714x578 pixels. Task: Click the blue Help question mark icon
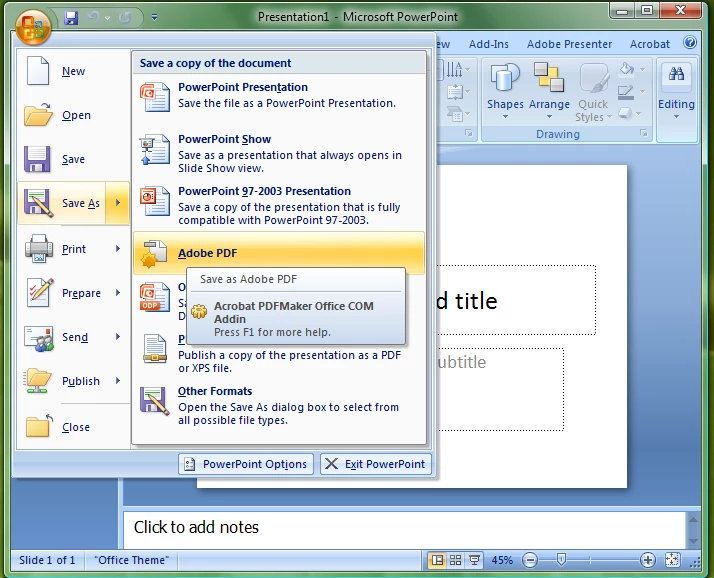tap(690, 43)
